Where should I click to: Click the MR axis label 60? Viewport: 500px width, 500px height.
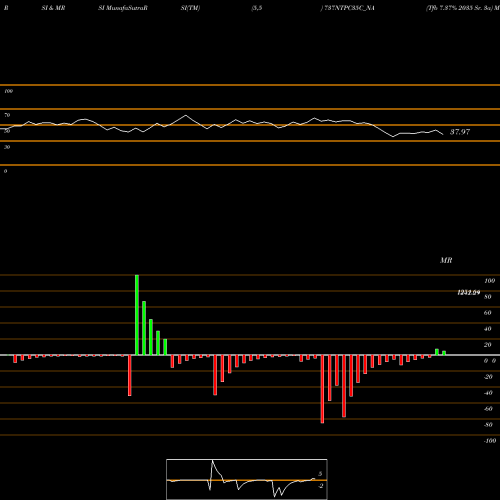[488, 313]
